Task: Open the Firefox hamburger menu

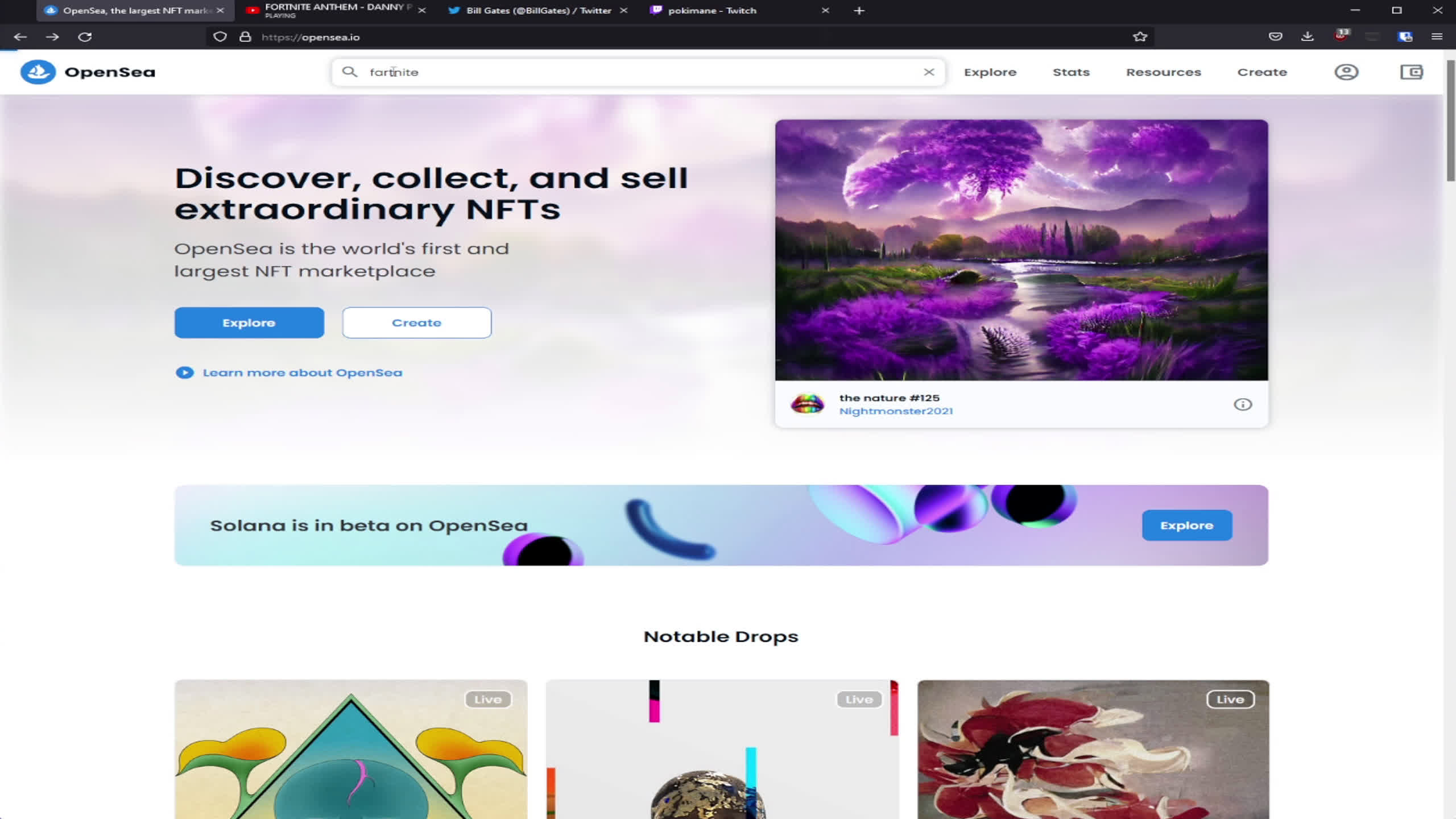Action: click(1437, 37)
